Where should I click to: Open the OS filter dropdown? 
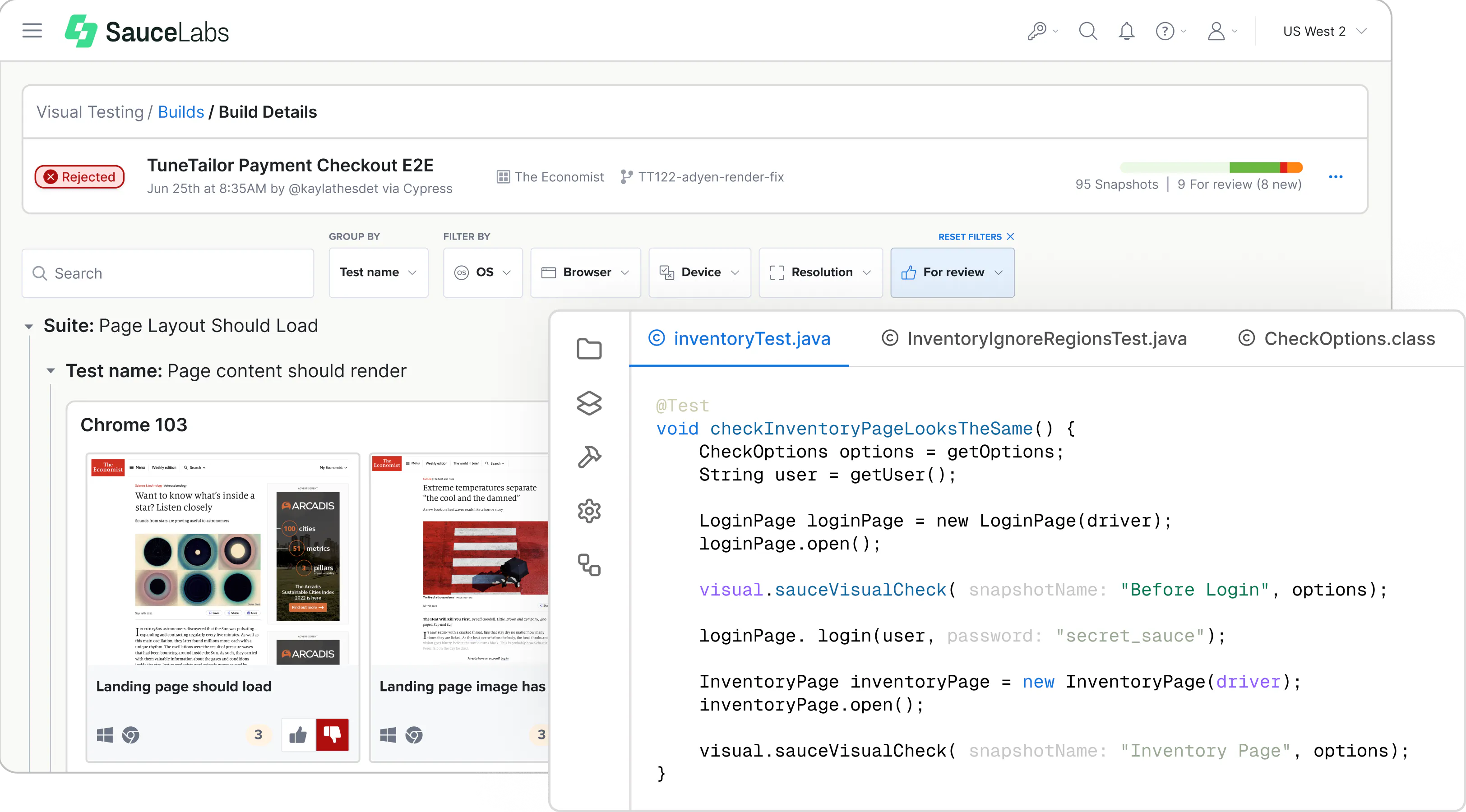coord(483,272)
